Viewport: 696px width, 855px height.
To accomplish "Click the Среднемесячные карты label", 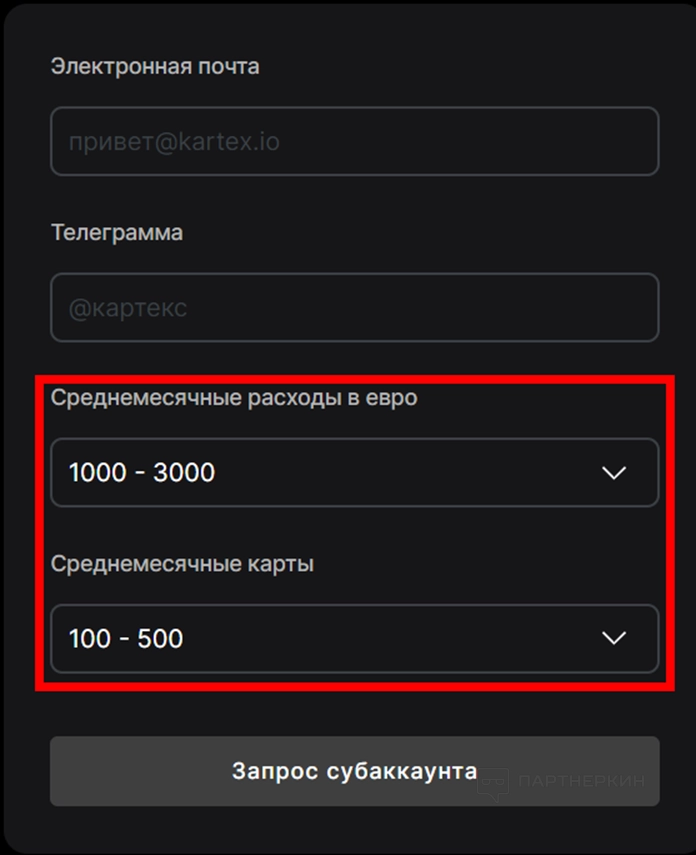I will 182,563.
